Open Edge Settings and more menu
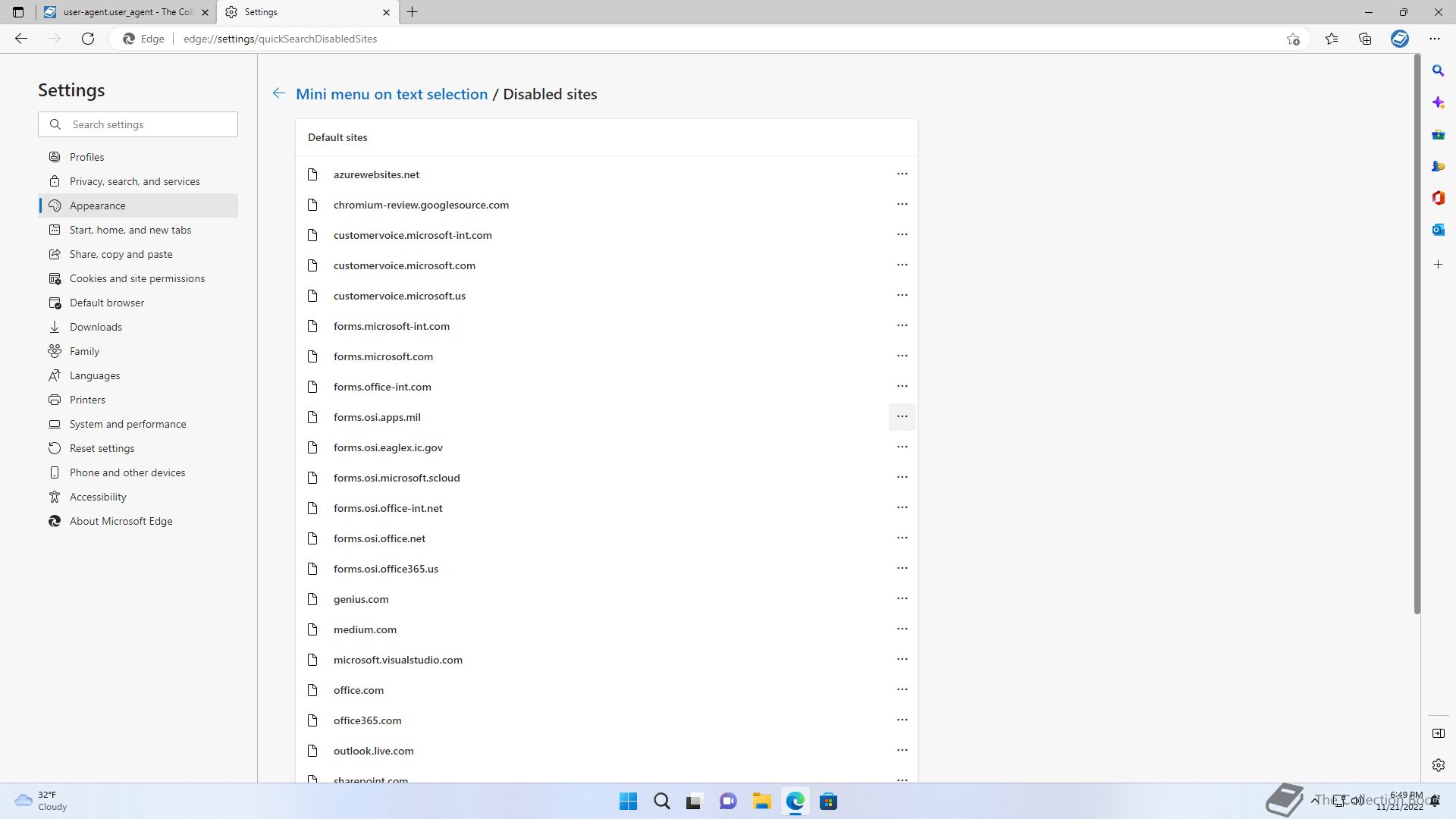The width and height of the screenshot is (1456, 819). click(x=1435, y=39)
